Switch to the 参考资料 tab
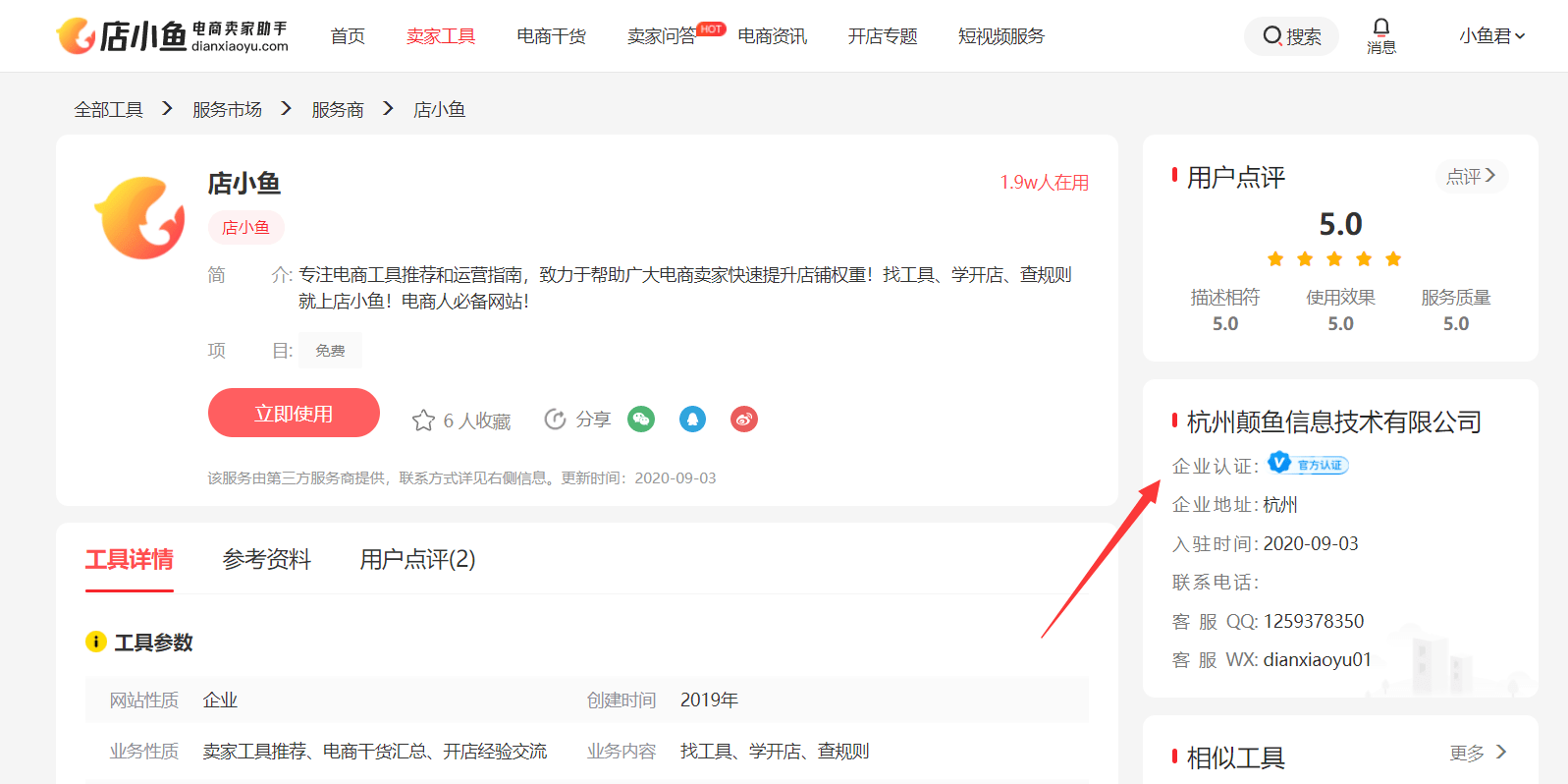The image size is (1568, 784). pyautogui.click(x=266, y=559)
